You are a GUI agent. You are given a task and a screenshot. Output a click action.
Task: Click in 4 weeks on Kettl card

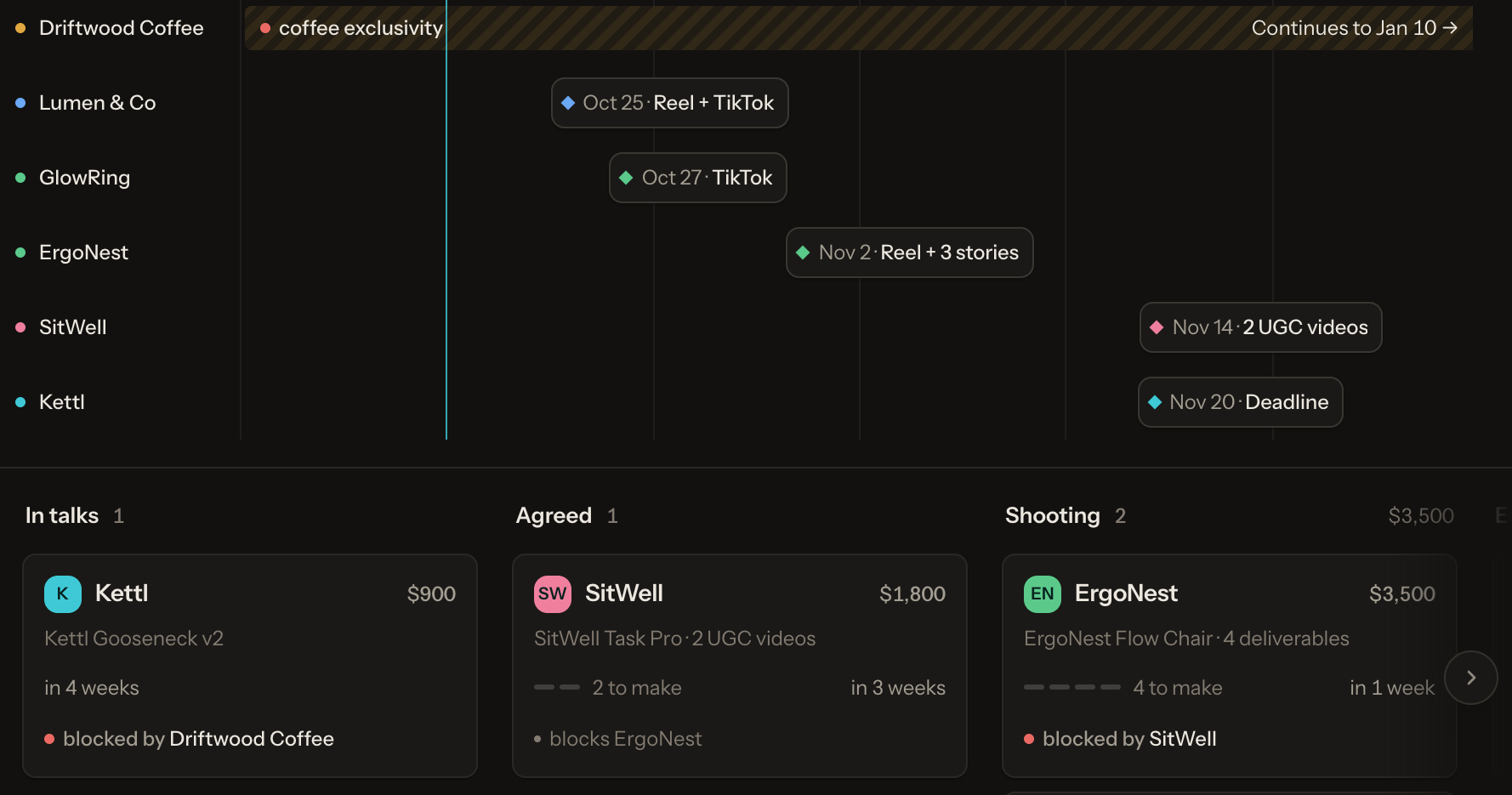point(92,688)
